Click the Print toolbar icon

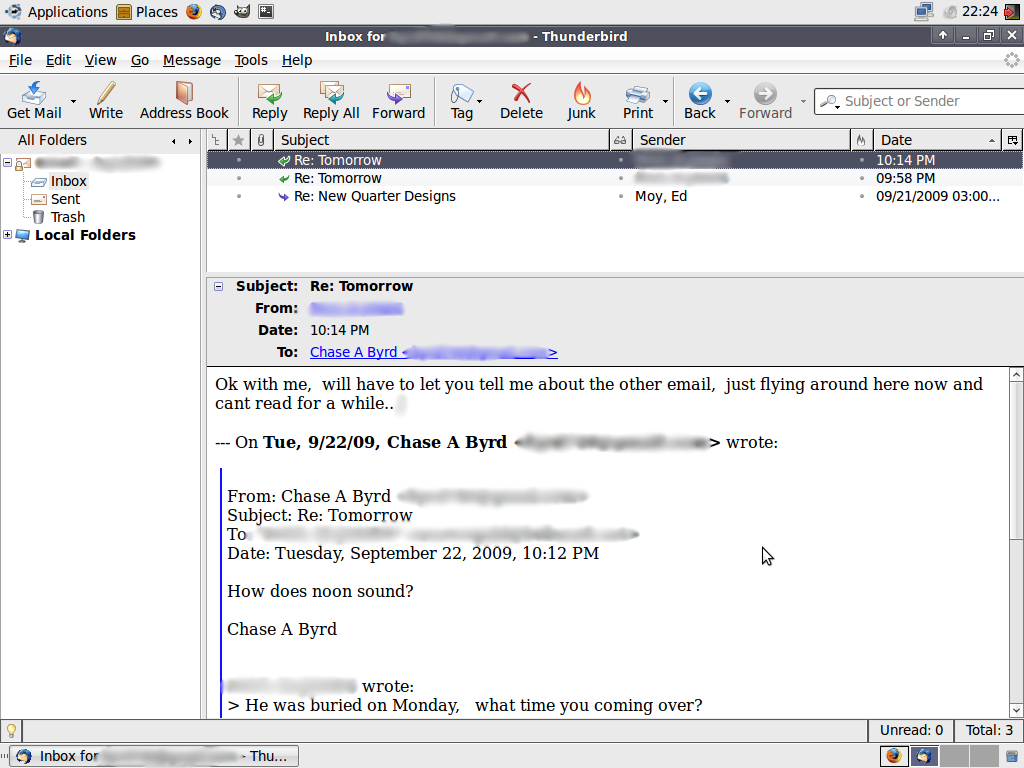637,94
